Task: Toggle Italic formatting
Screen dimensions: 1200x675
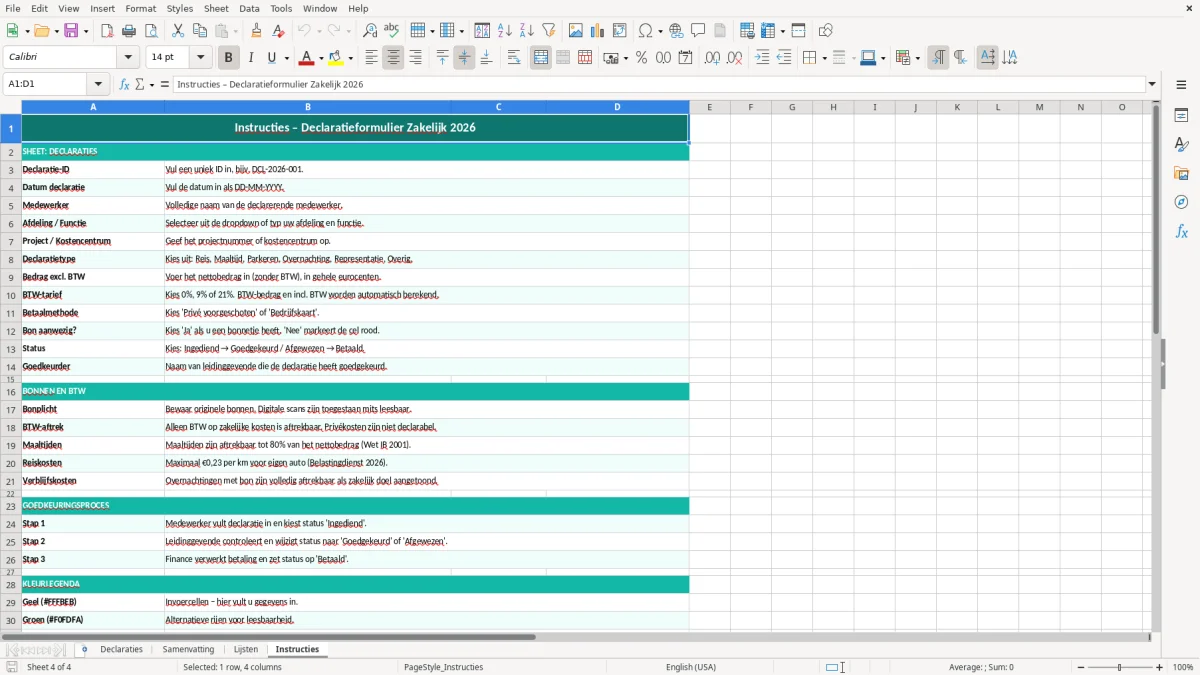Action: click(250, 58)
